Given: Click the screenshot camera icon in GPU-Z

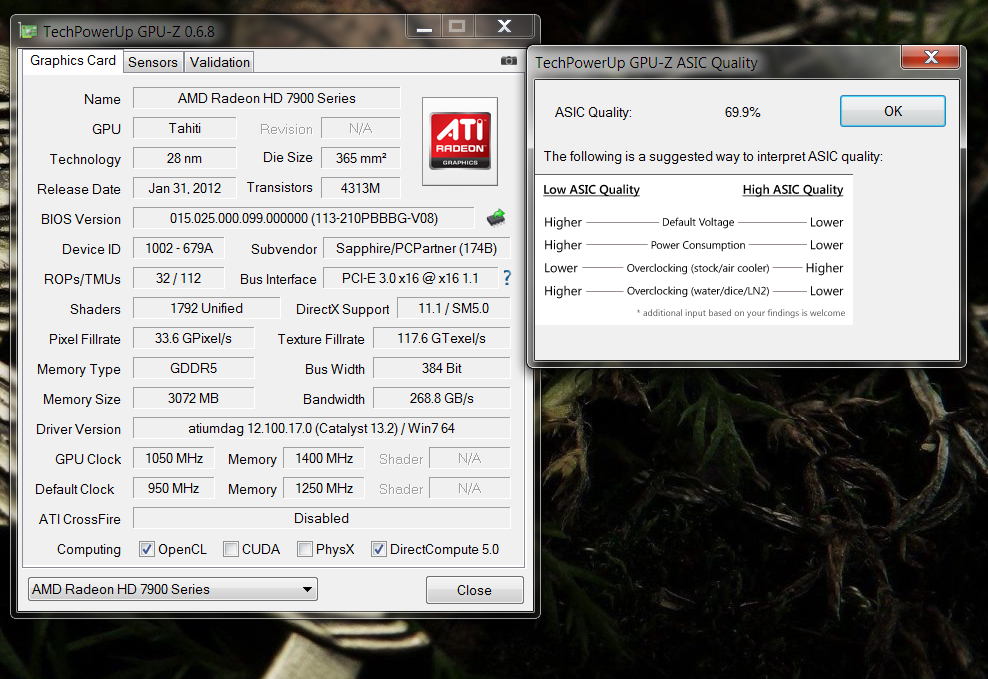Looking at the screenshot, I should [x=508, y=60].
